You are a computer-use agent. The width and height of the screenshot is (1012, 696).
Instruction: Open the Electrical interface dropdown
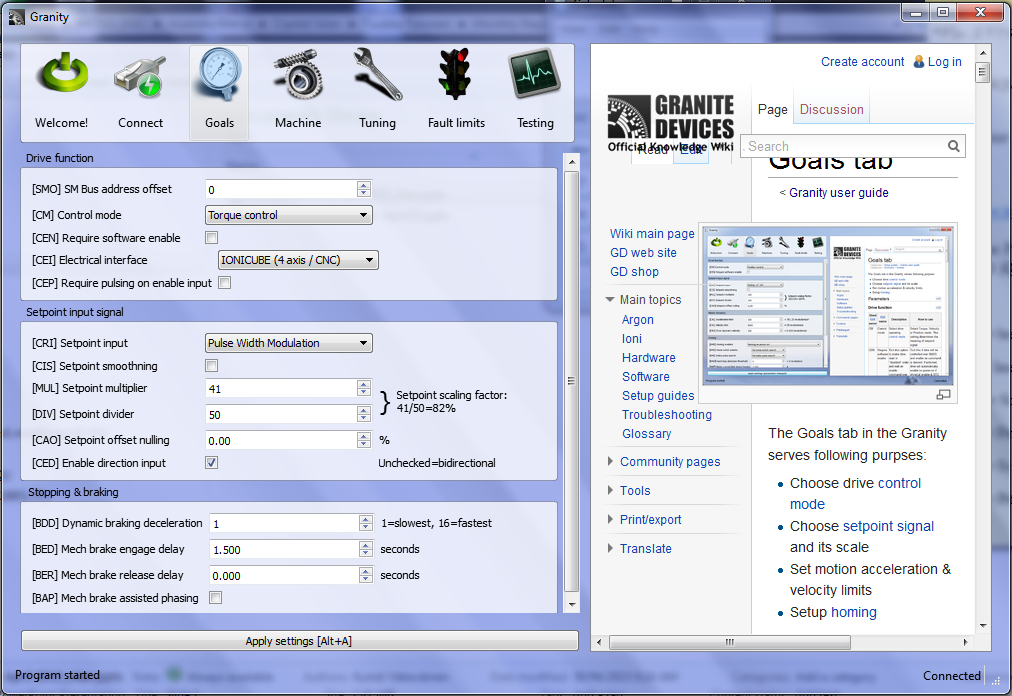(x=298, y=260)
